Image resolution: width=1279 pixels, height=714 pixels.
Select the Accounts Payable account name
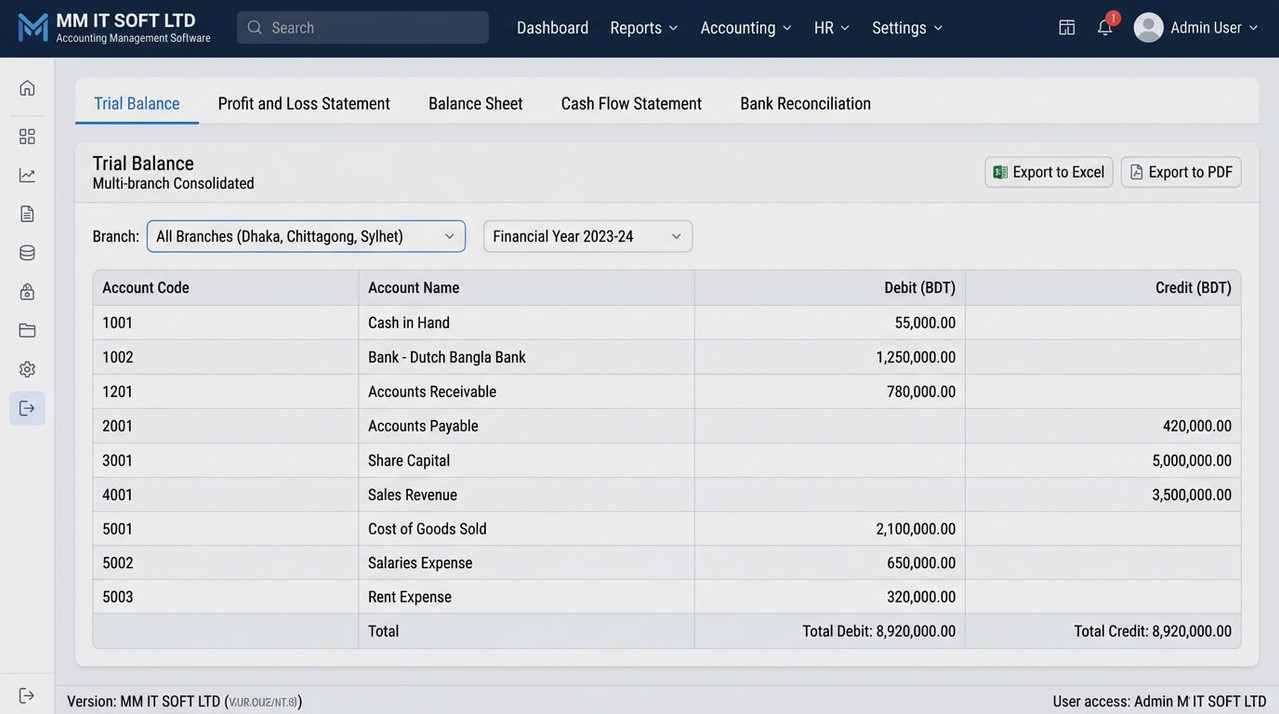point(423,426)
